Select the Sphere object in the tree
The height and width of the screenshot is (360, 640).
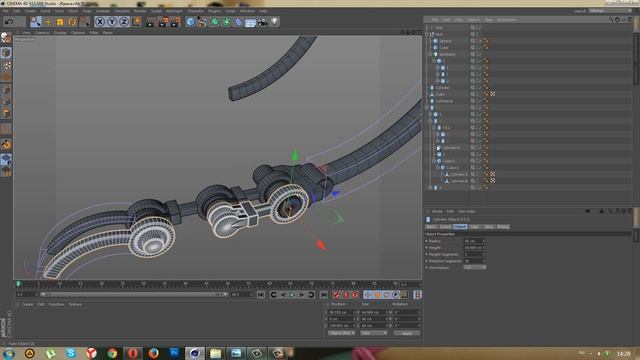coord(445,41)
